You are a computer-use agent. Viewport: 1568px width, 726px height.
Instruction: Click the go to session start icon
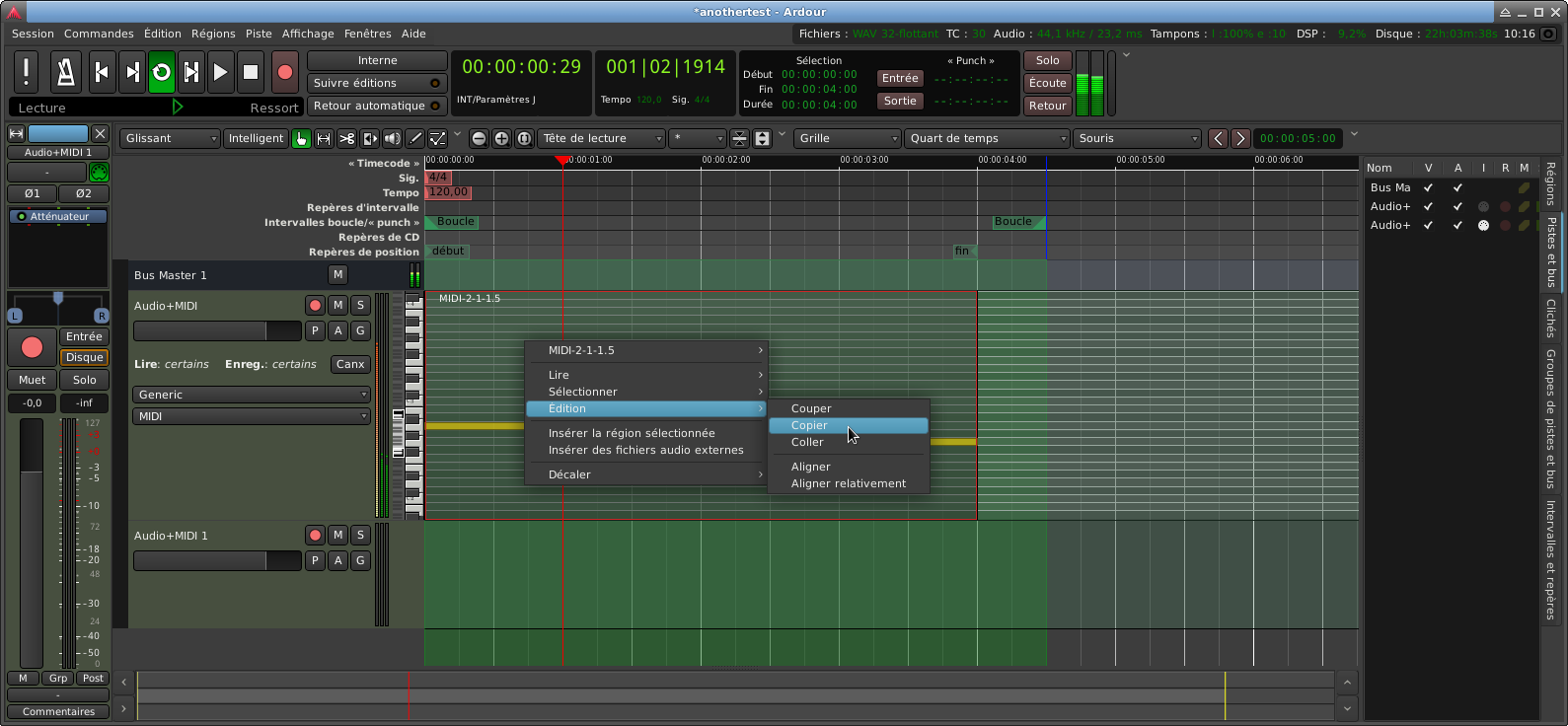coord(102,72)
